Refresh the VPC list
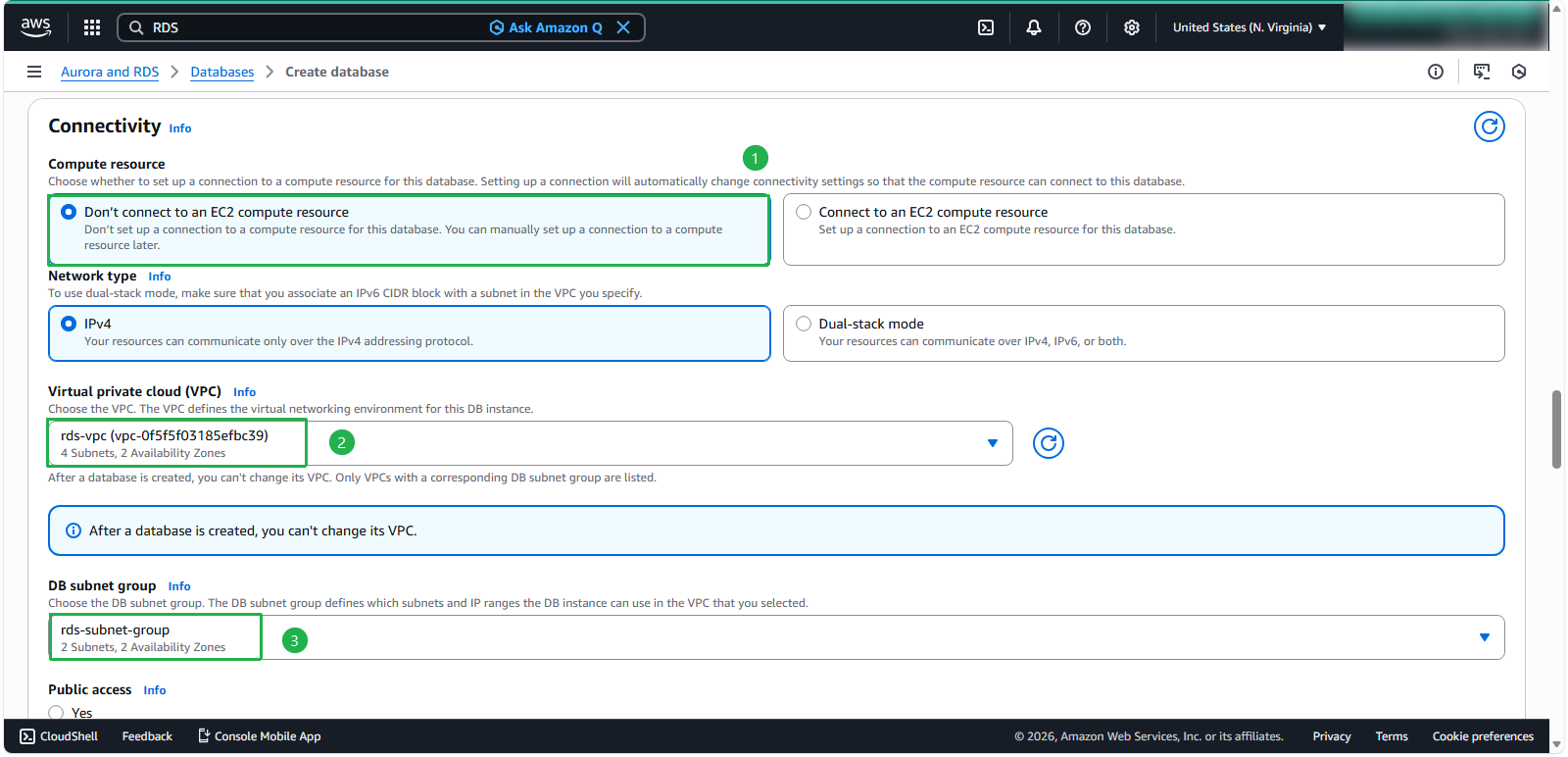The height and width of the screenshot is (757, 1568). [x=1049, y=443]
